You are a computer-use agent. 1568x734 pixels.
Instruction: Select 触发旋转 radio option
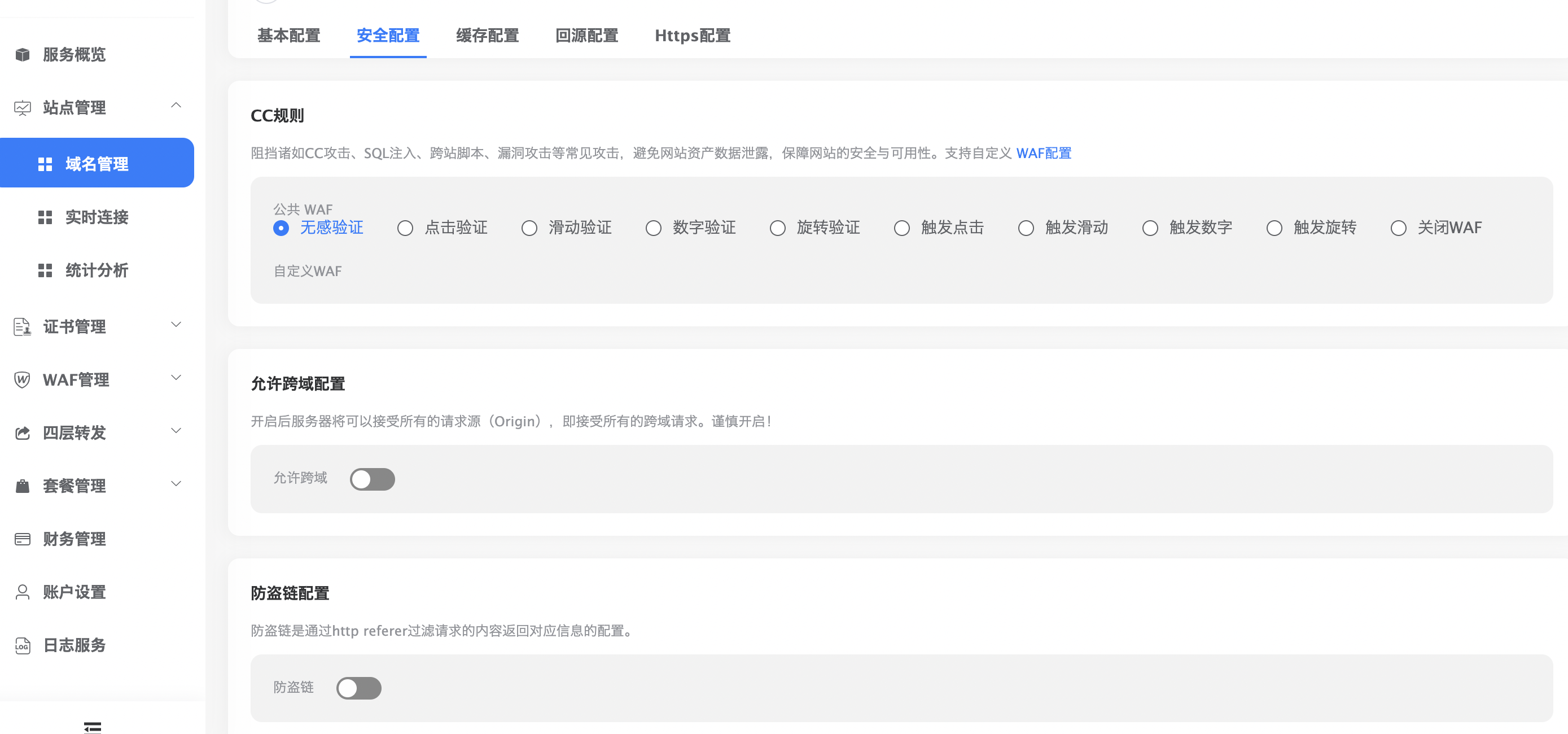[1274, 228]
